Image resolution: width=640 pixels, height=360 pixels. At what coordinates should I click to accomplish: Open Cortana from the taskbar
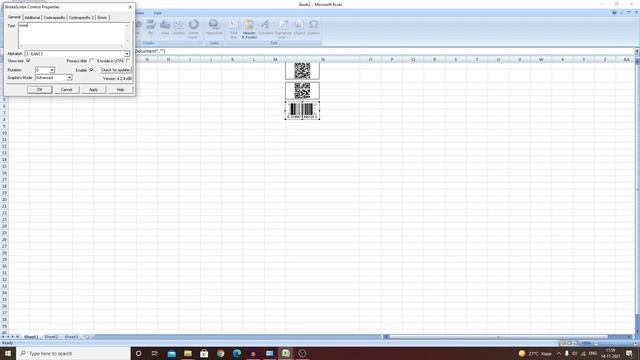click(138, 353)
